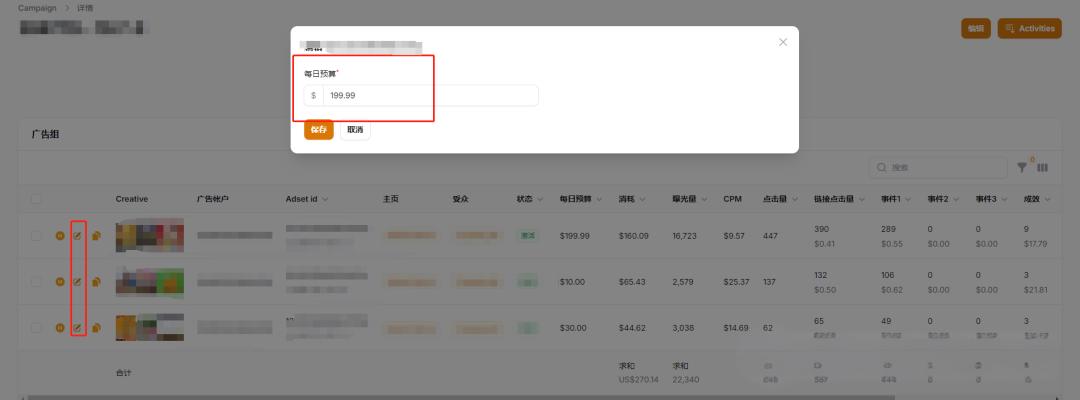Open 事件3 column header dropdown
Image resolution: width=1080 pixels, height=400 pixels.
click(x=1002, y=200)
